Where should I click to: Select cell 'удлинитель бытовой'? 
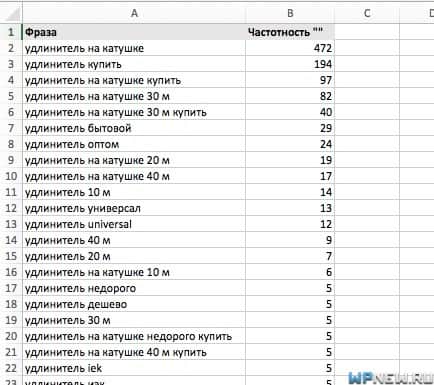(x=134, y=128)
